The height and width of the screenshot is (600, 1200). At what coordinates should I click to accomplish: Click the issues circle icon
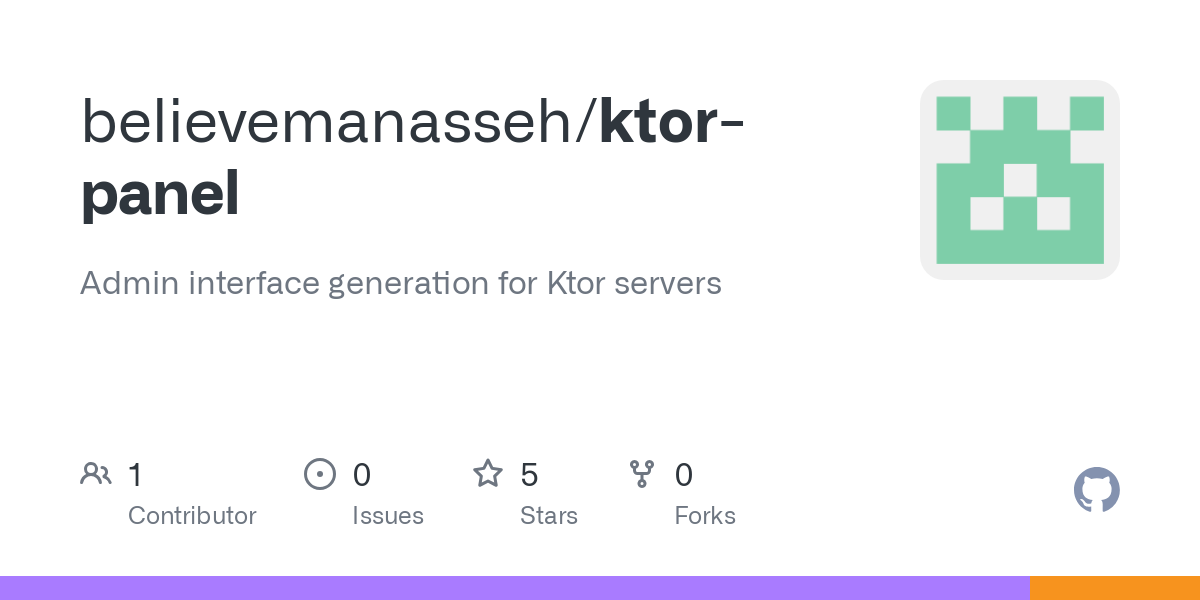click(319, 474)
